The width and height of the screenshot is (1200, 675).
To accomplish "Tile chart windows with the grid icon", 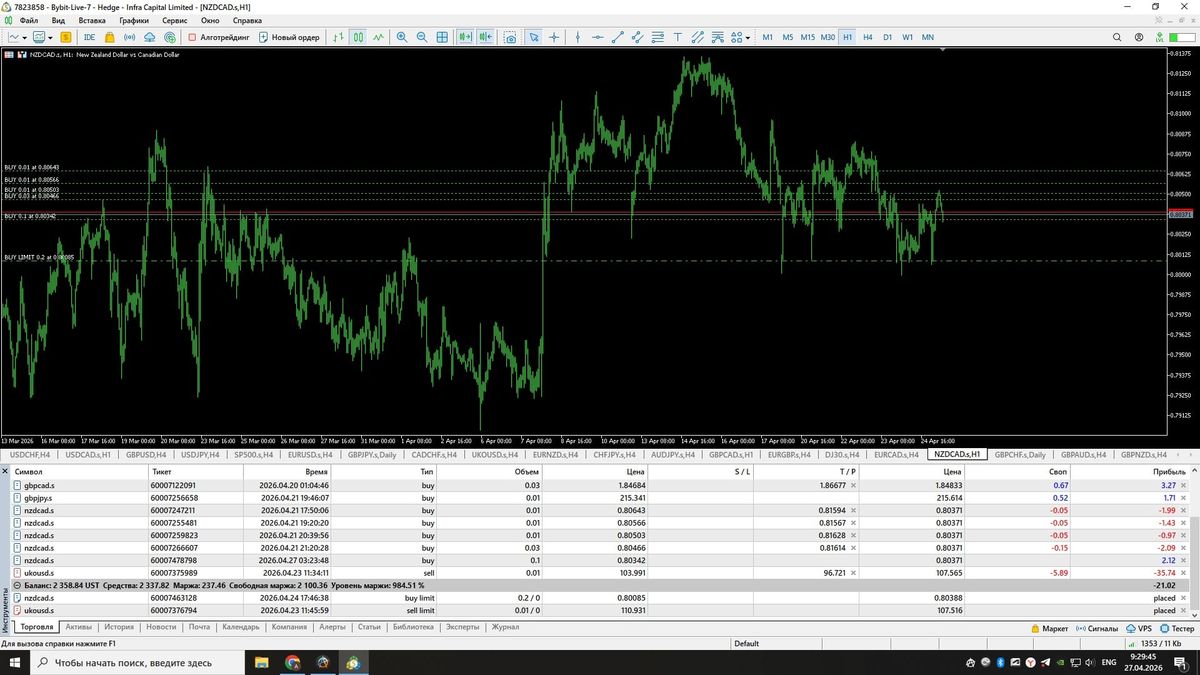I will pos(443,37).
